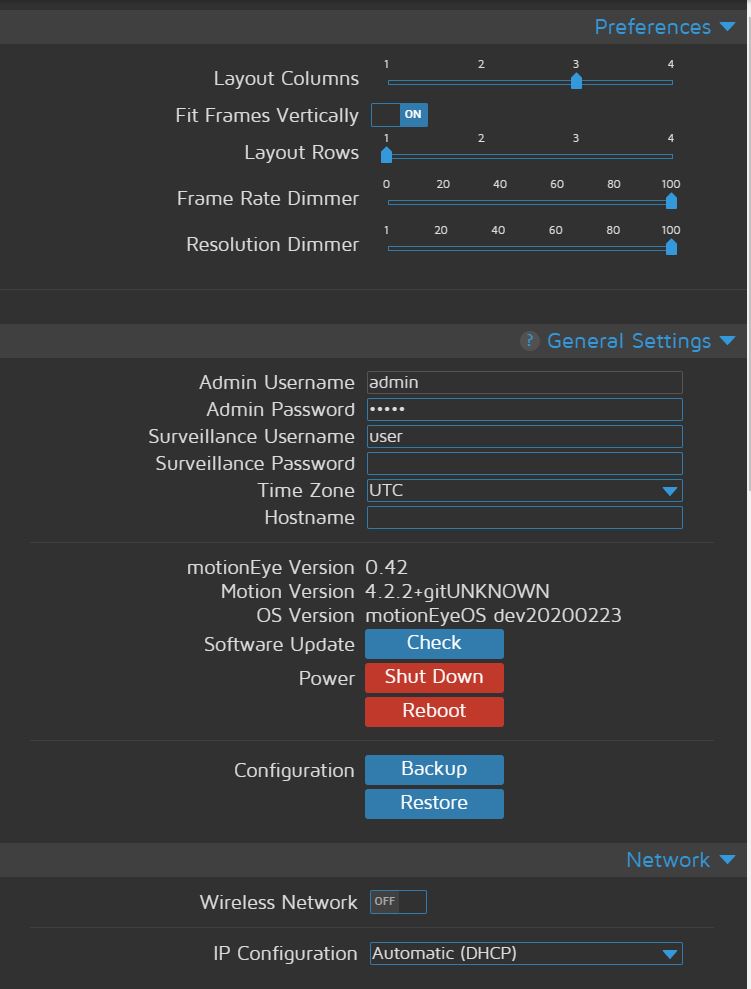Collapse the General Settings section
Screen dimensions: 751x989
tap(728, 340)
